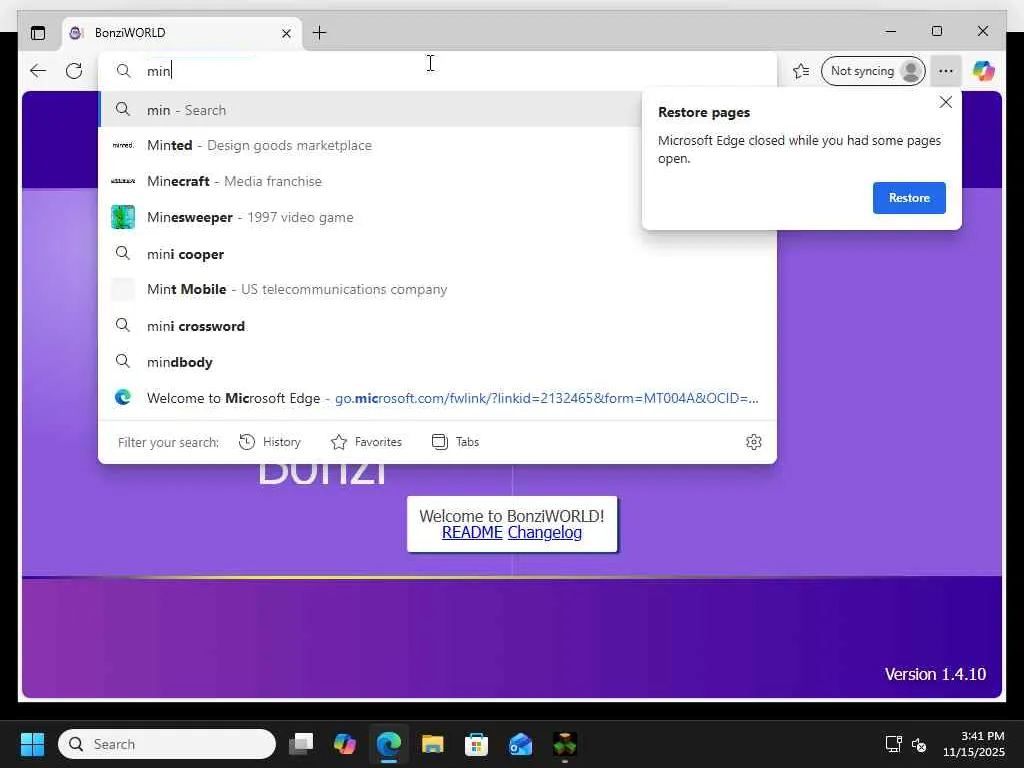Open File Explorer from the taskbar
Image resolution: width=1024 pixels, height=768 pixels.
click(x=432, y=744)
